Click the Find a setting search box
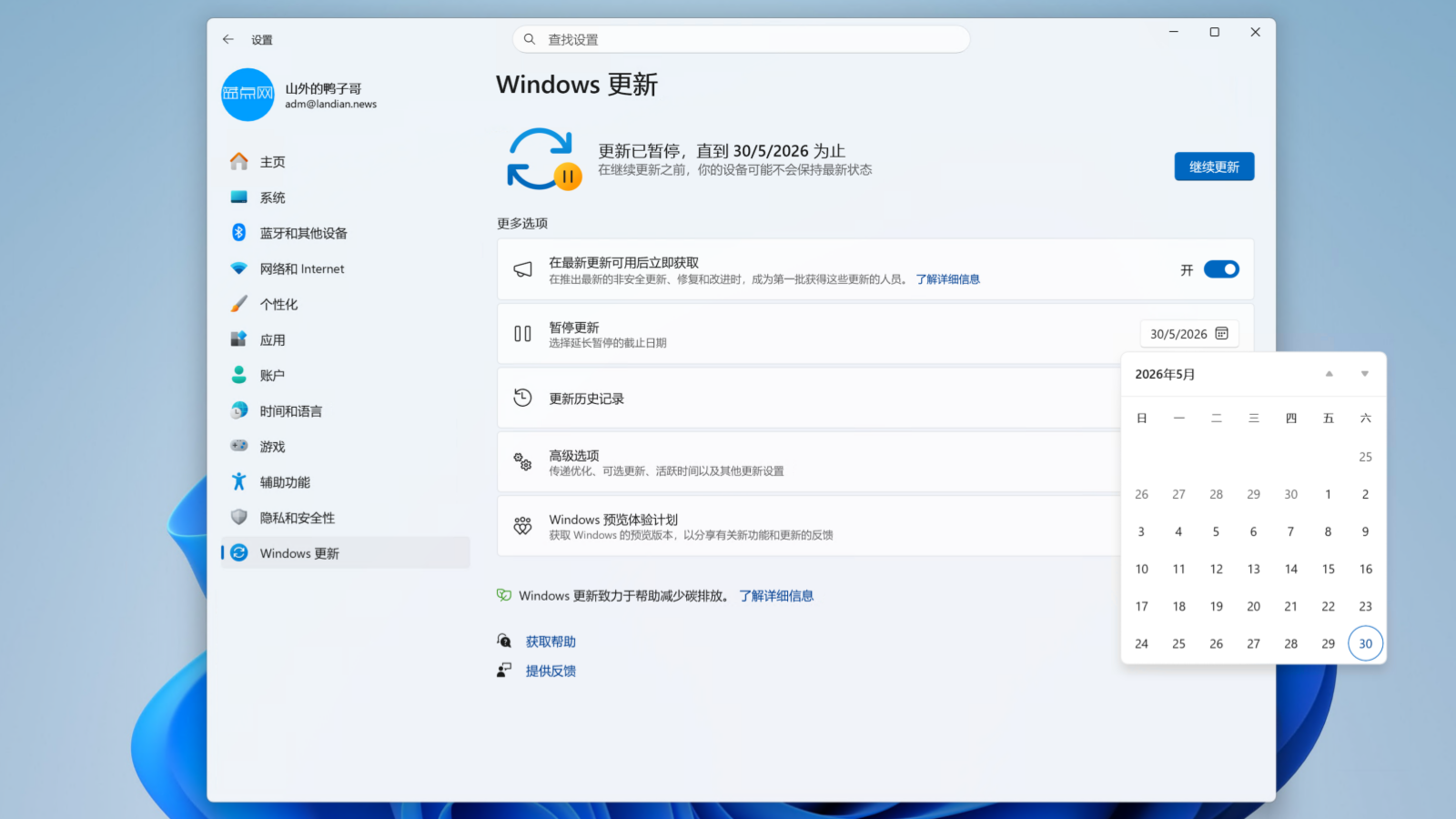The width and height of the screenshot is (1456, 819). tap(741, 39)
